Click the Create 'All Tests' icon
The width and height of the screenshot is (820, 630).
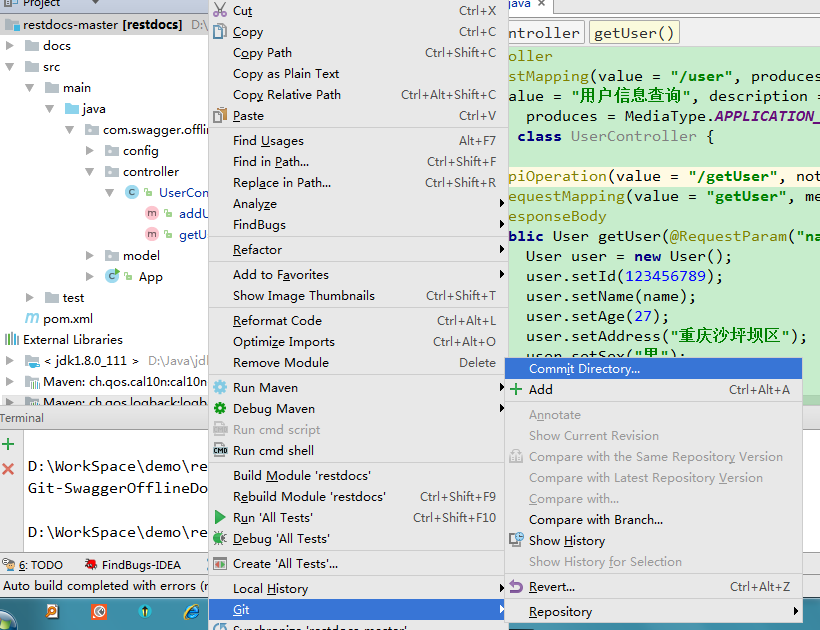pyautogui.click(x=220, y=564)
